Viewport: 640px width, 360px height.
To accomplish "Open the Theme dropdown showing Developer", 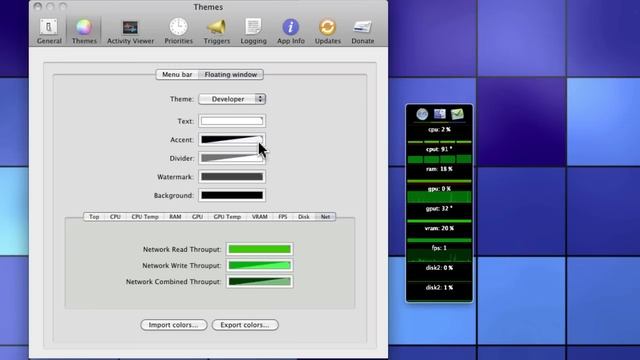I will [232, 99].
